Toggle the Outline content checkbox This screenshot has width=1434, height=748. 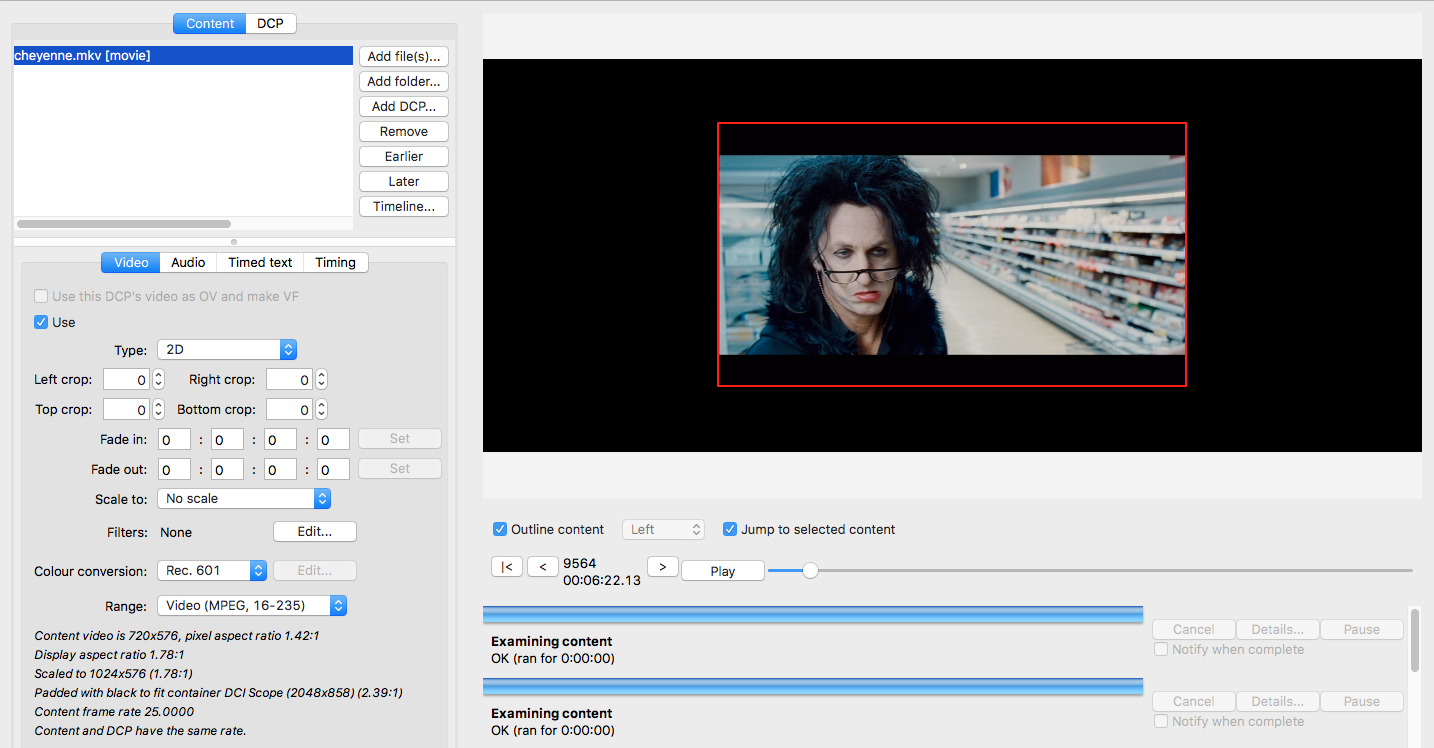(500, 529)
